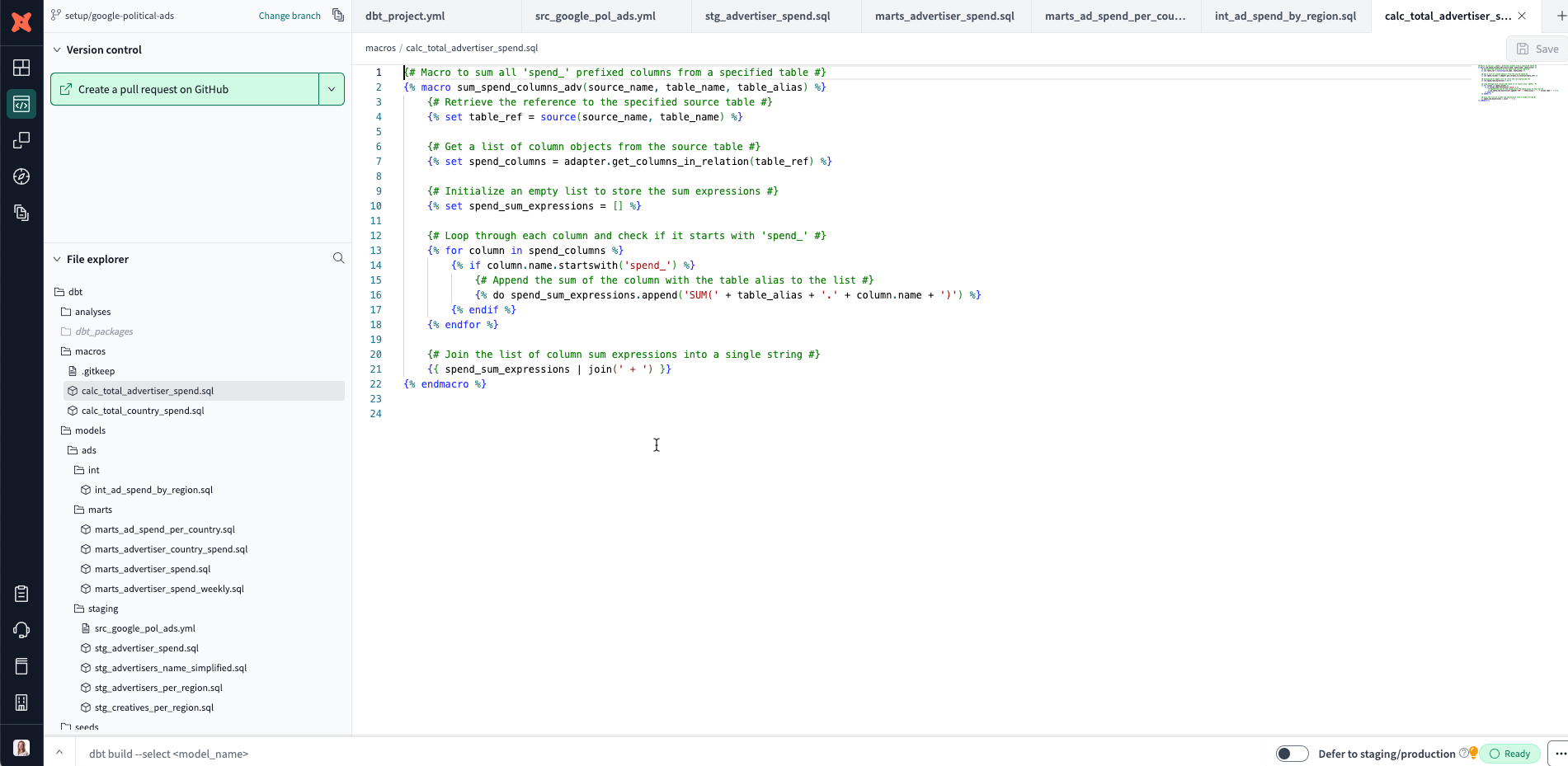Viewport: 1568px width, 766px height.
Task: Click the file explorer search icon
Action: [x=338, y=258]
